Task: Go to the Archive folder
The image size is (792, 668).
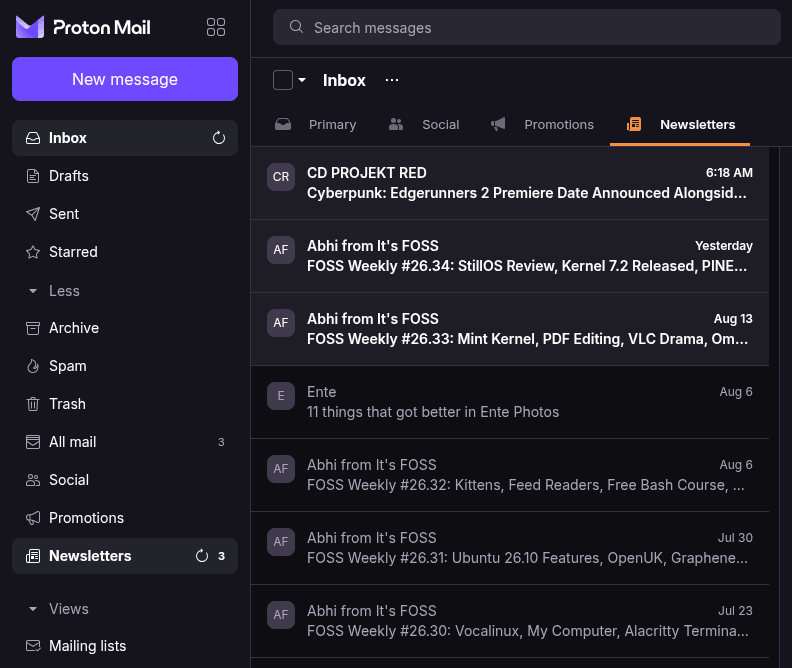Action: 125,328
